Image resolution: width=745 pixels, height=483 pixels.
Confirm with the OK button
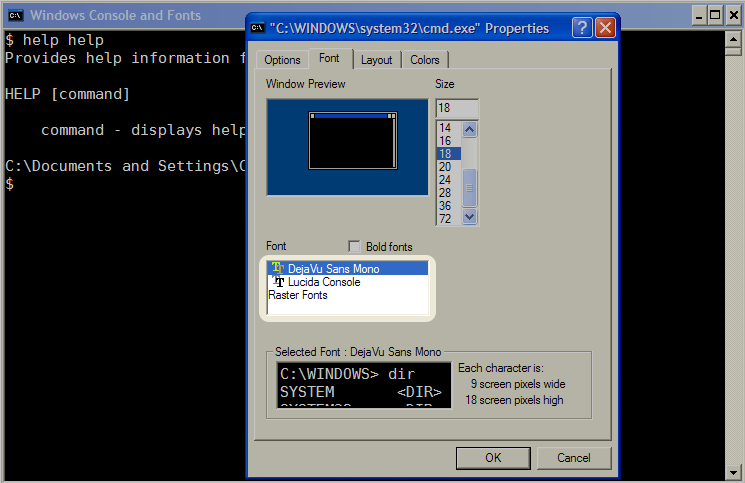pyautogui.click(x=493, y=458)
